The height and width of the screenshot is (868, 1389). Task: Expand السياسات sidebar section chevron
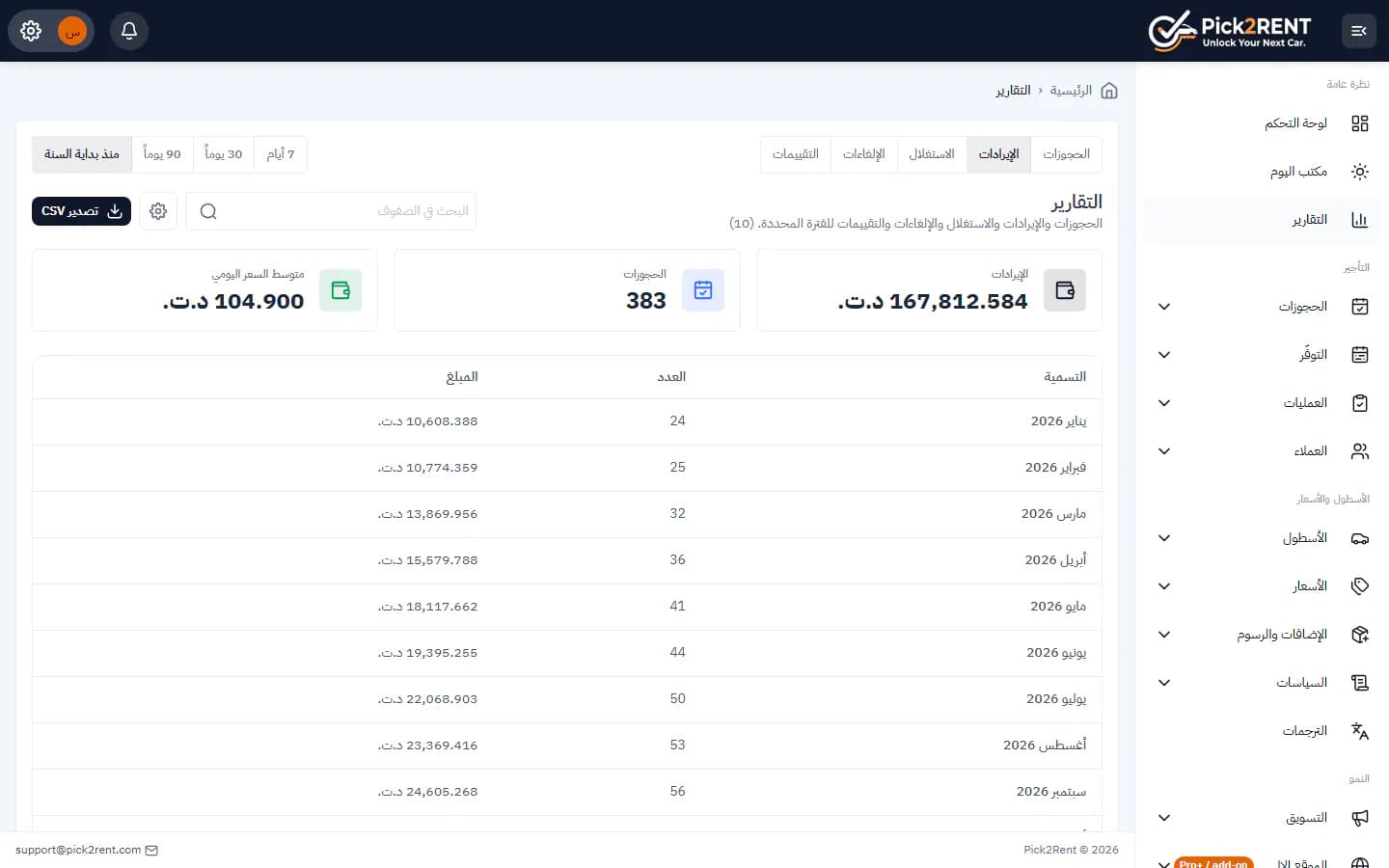(1164, 683)
